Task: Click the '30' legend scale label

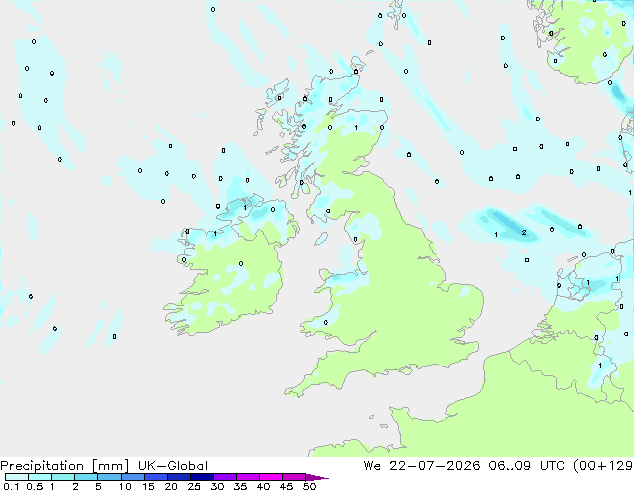Action: [217, 486]
